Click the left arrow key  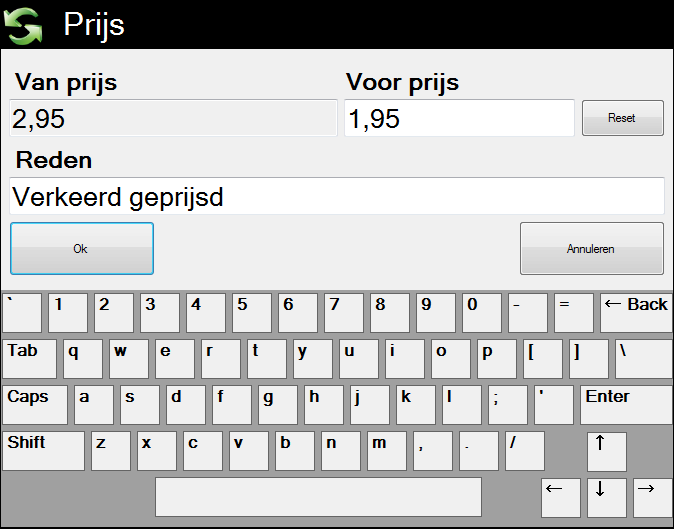coord(561,497)
